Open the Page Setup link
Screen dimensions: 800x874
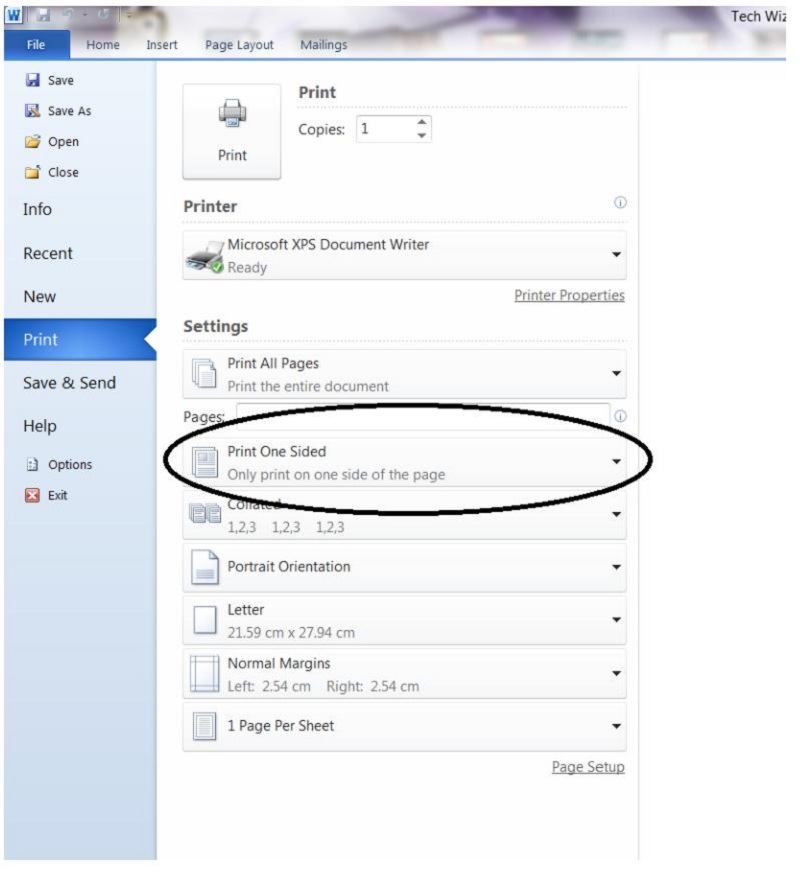tap(588, 767)
